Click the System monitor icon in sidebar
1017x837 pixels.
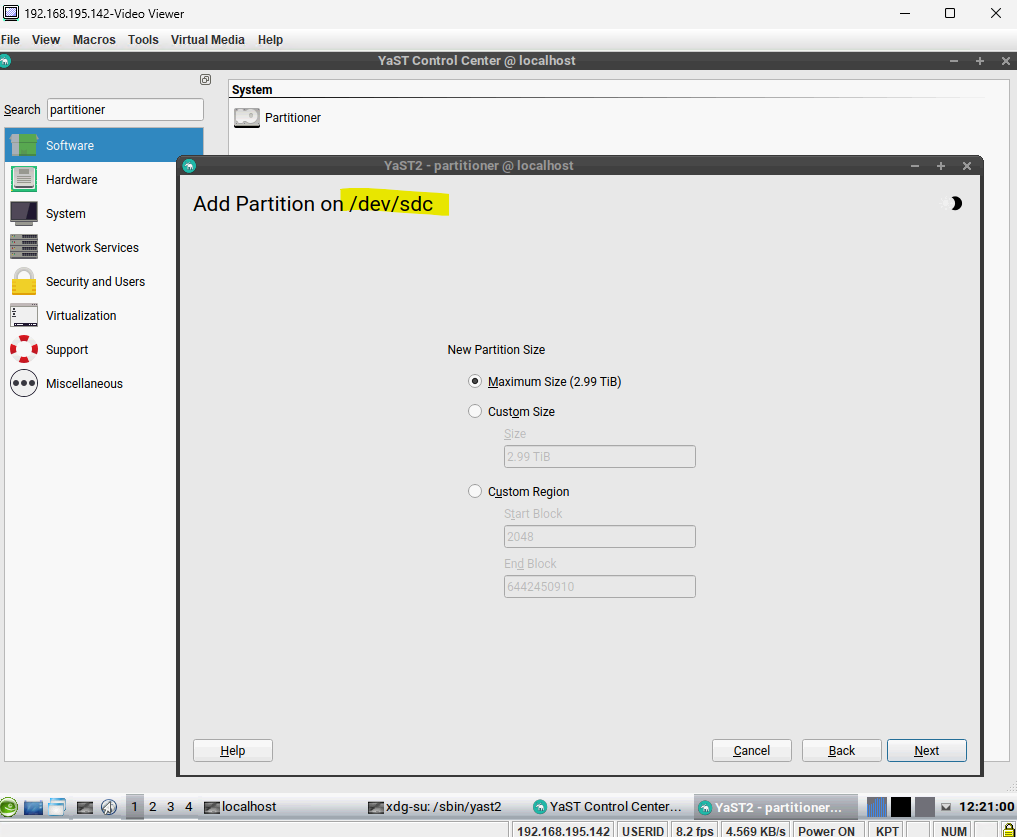coord(24,213)
